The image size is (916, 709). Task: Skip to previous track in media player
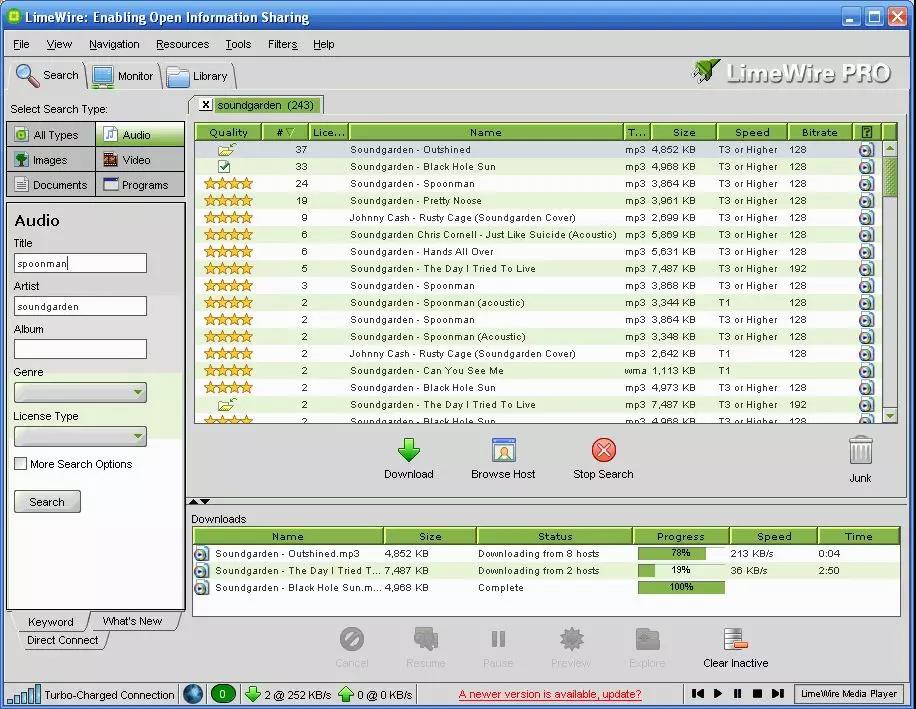coord(698,693)
